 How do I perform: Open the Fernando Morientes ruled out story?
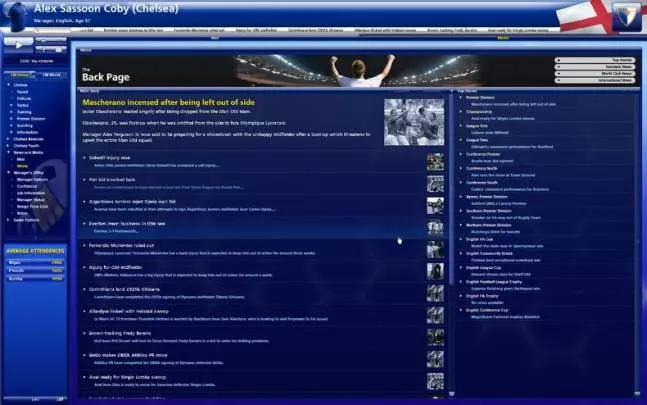(x=121, y=245)
